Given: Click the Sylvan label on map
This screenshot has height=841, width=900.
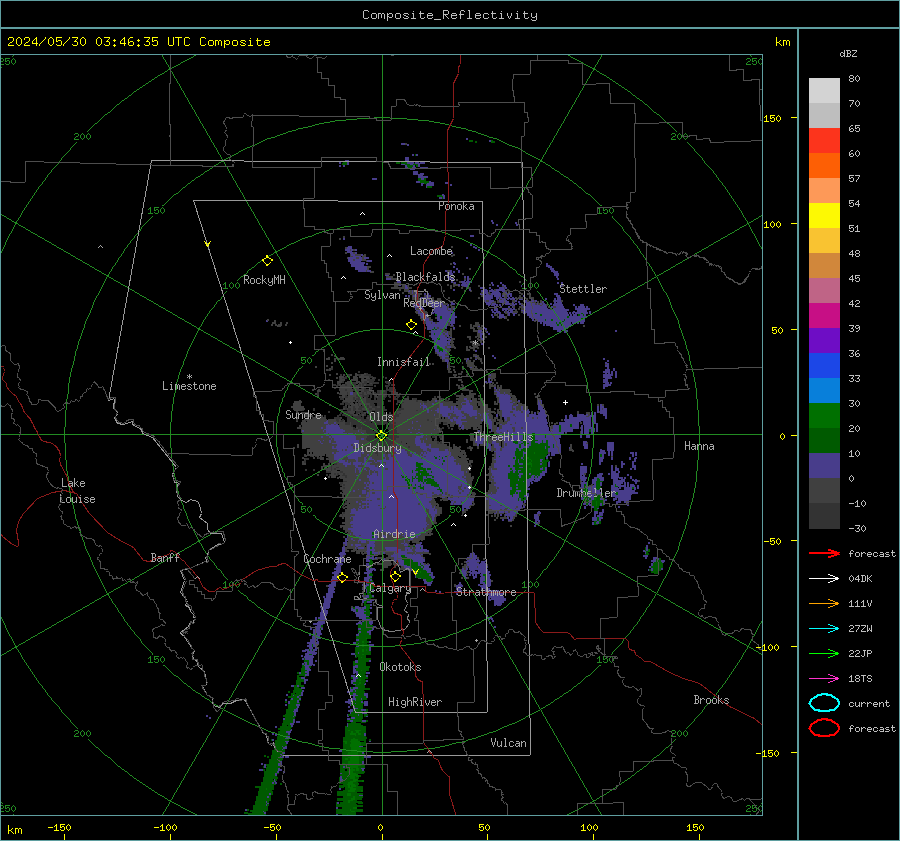Looking at the screenshot, I should click(382, 295).
